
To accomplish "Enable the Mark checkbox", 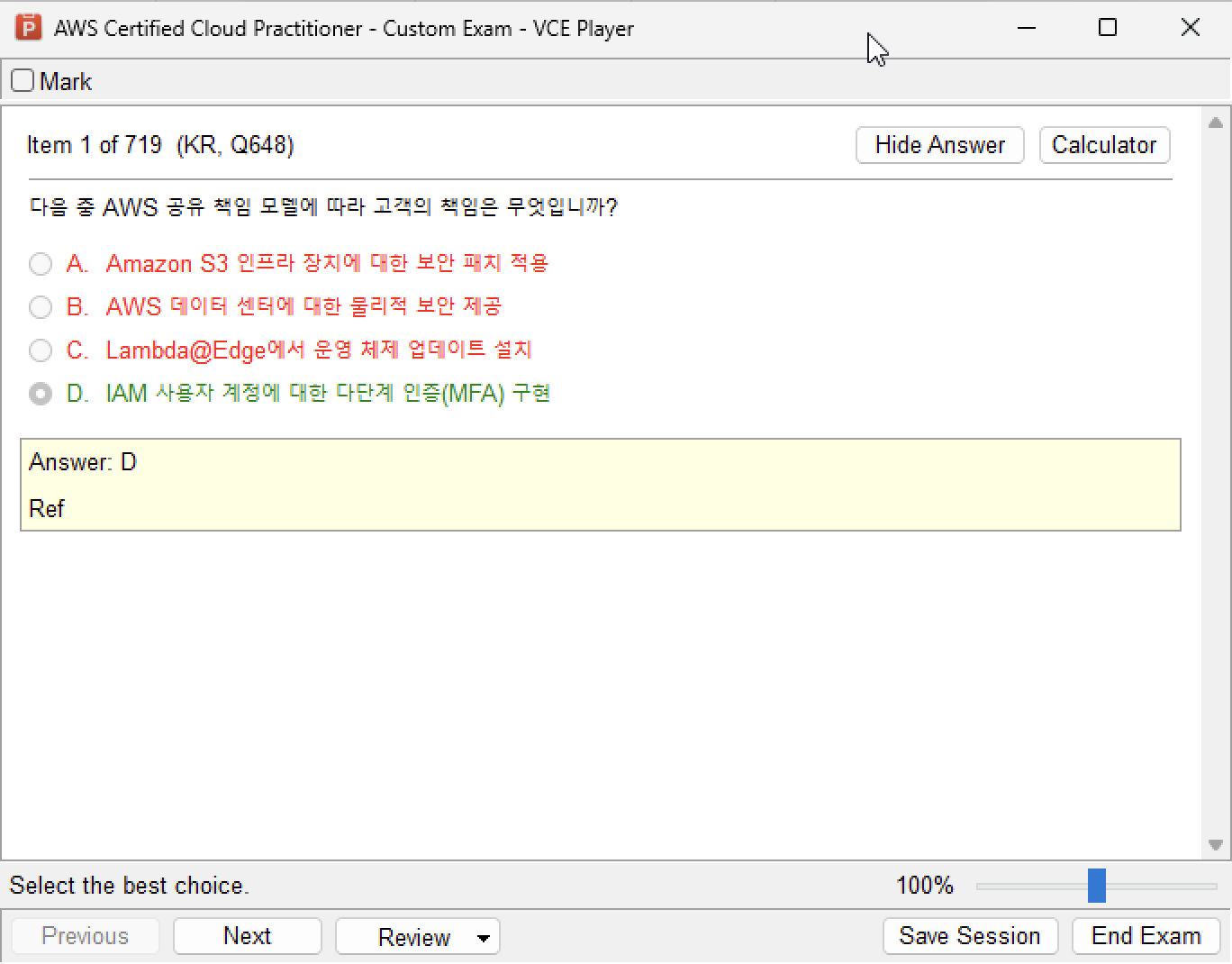I will point(23,81).
